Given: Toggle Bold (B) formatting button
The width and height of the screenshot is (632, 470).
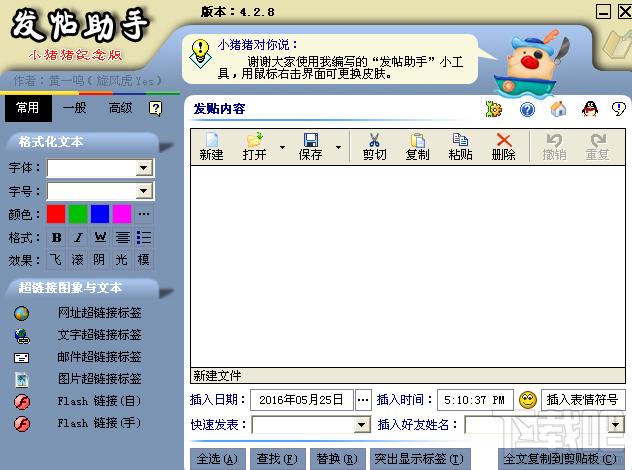Looking at the screenshot, I should coord(56,237).
